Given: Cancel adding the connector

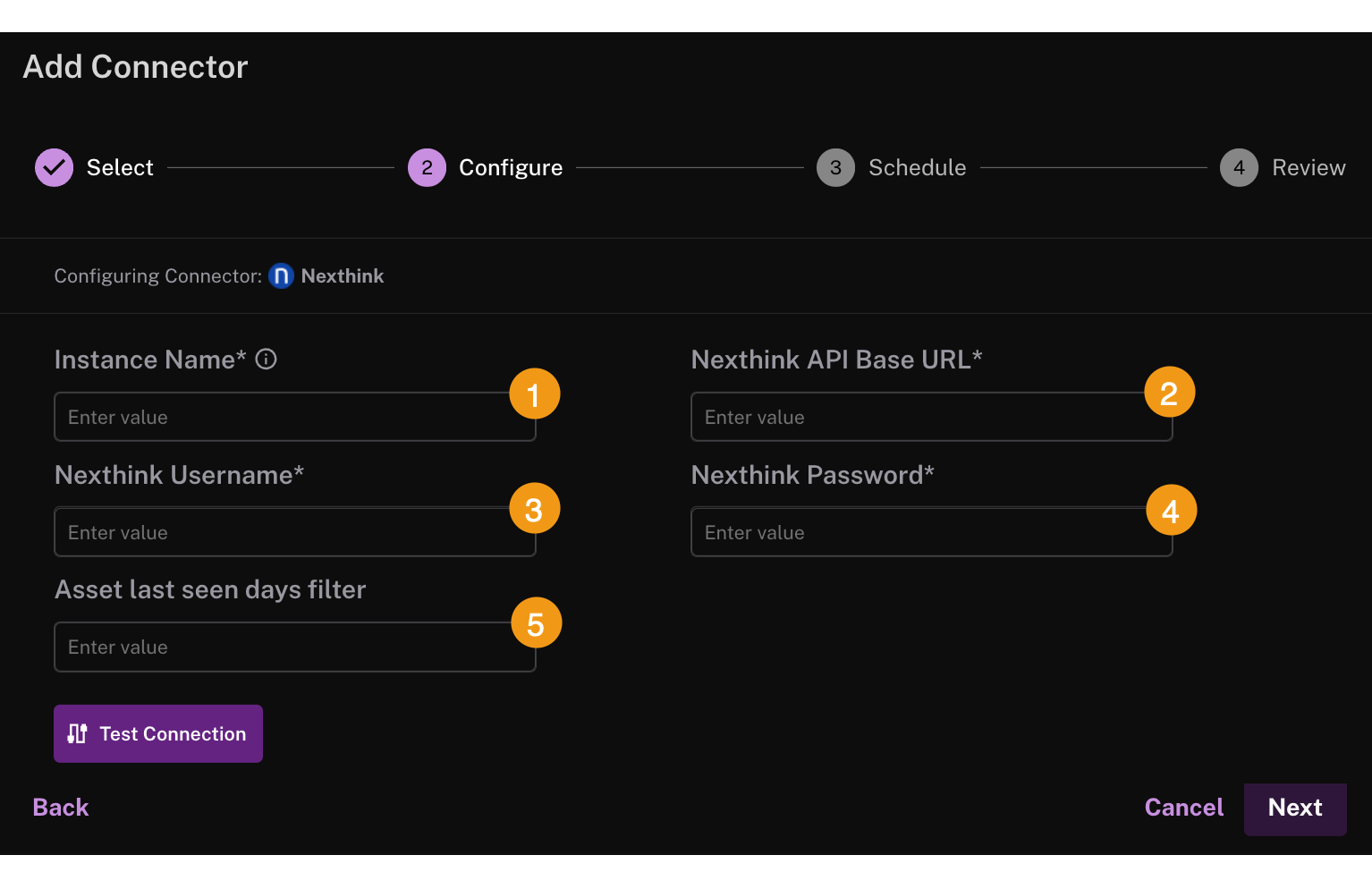Looking at the screenshot, I should 1184,808.
